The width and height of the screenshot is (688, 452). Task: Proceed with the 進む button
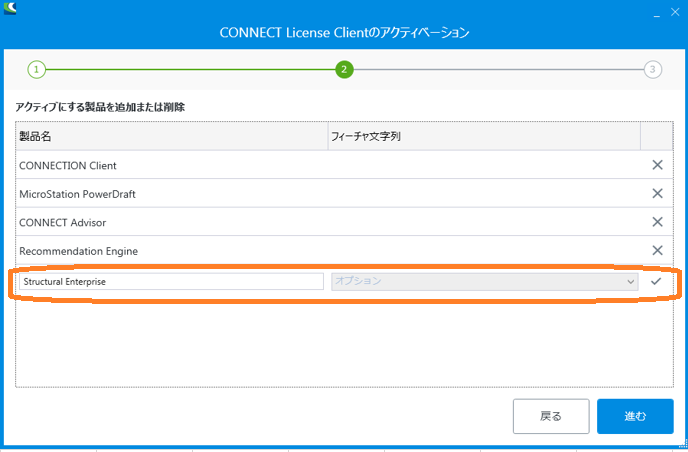(635, 416)
